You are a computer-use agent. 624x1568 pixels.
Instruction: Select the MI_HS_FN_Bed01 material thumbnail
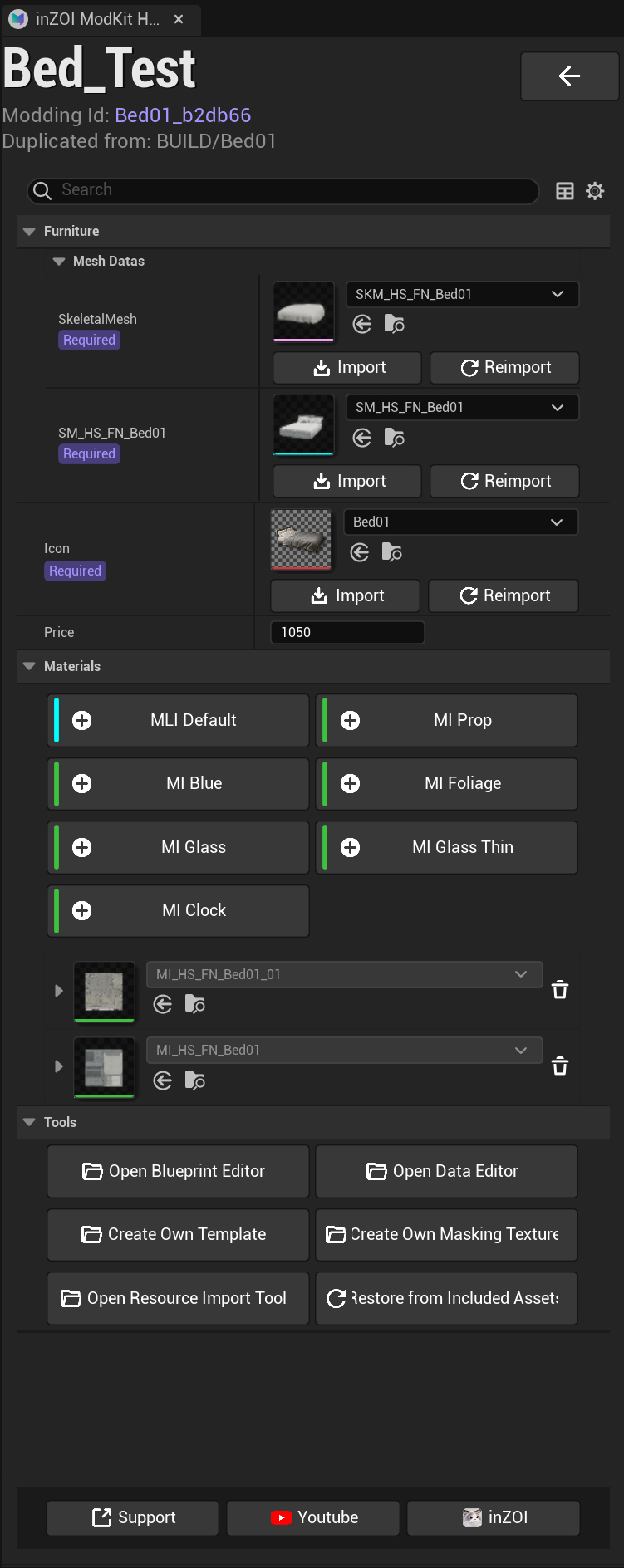pos(105,1068)
